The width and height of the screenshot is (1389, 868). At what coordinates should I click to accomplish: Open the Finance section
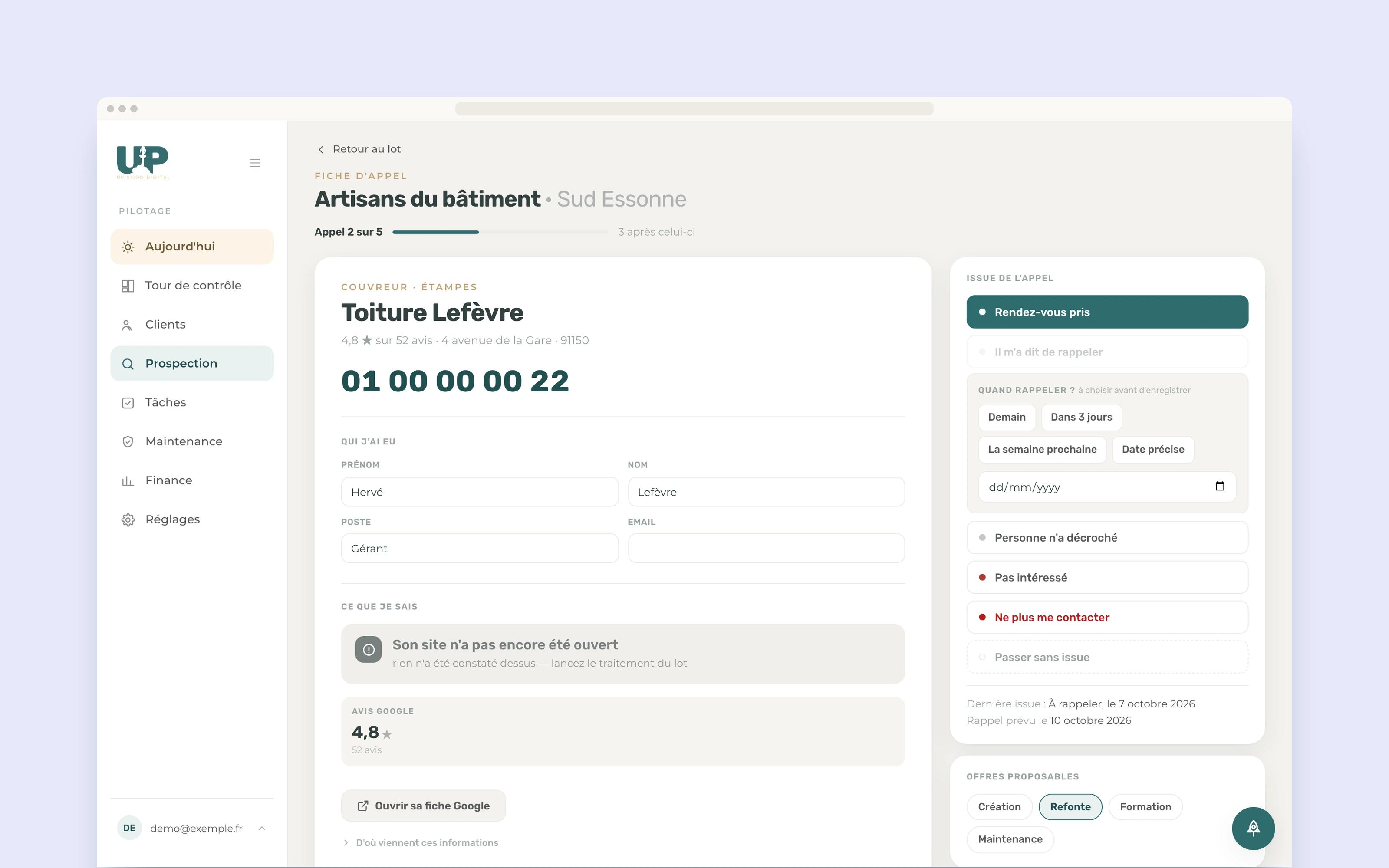click(192, 481)
